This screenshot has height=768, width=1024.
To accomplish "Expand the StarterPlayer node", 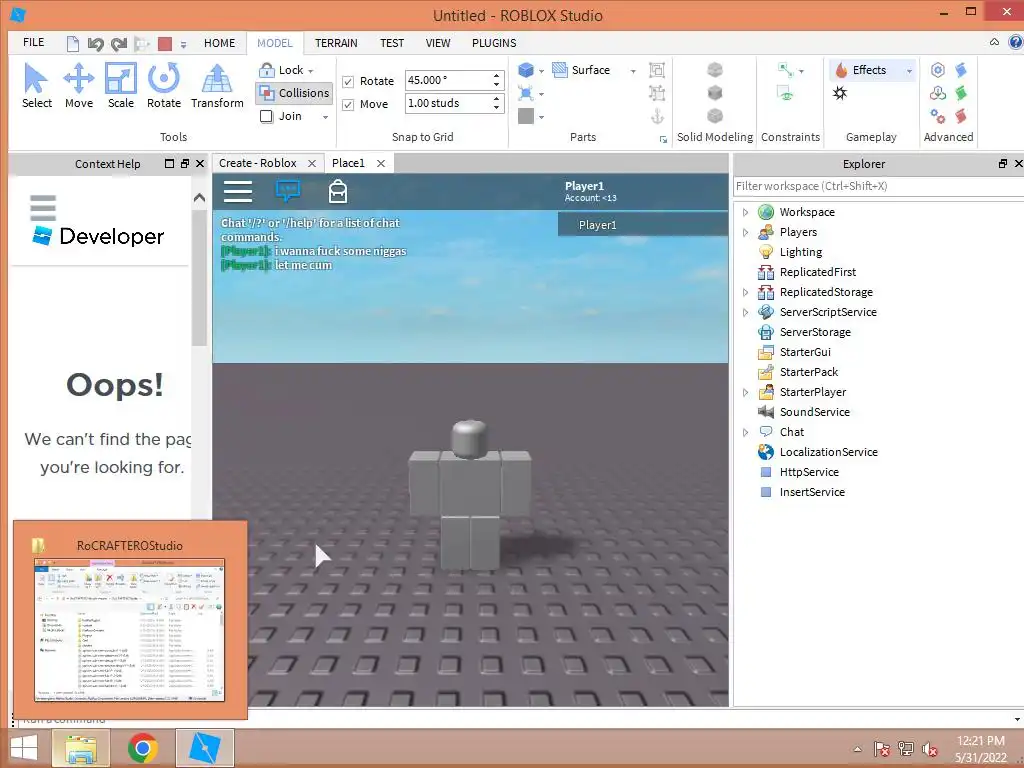I will coord(745,392).
